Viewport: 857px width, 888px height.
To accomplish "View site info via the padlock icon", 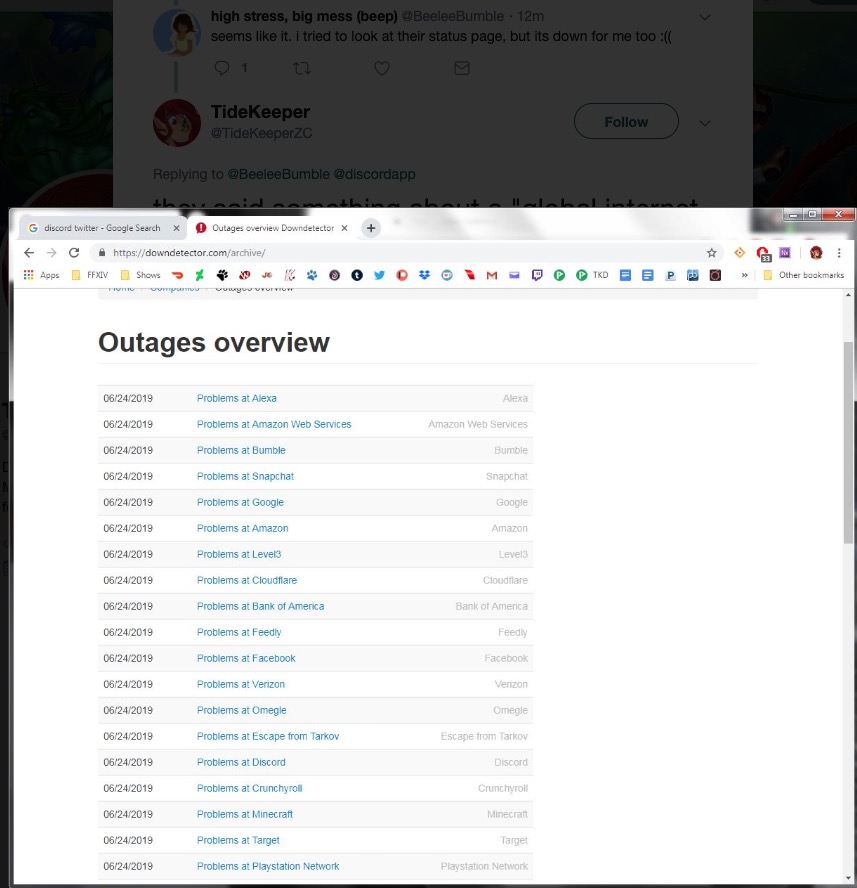I will coord(102,253).
